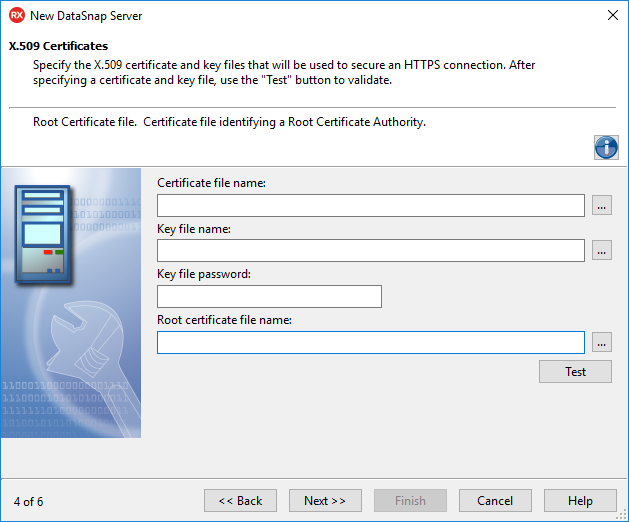The width and height of the screenshot is (629, 522).
Task: Browse for the certificate file
Action: pyautogui.click(x=601, y=205)
